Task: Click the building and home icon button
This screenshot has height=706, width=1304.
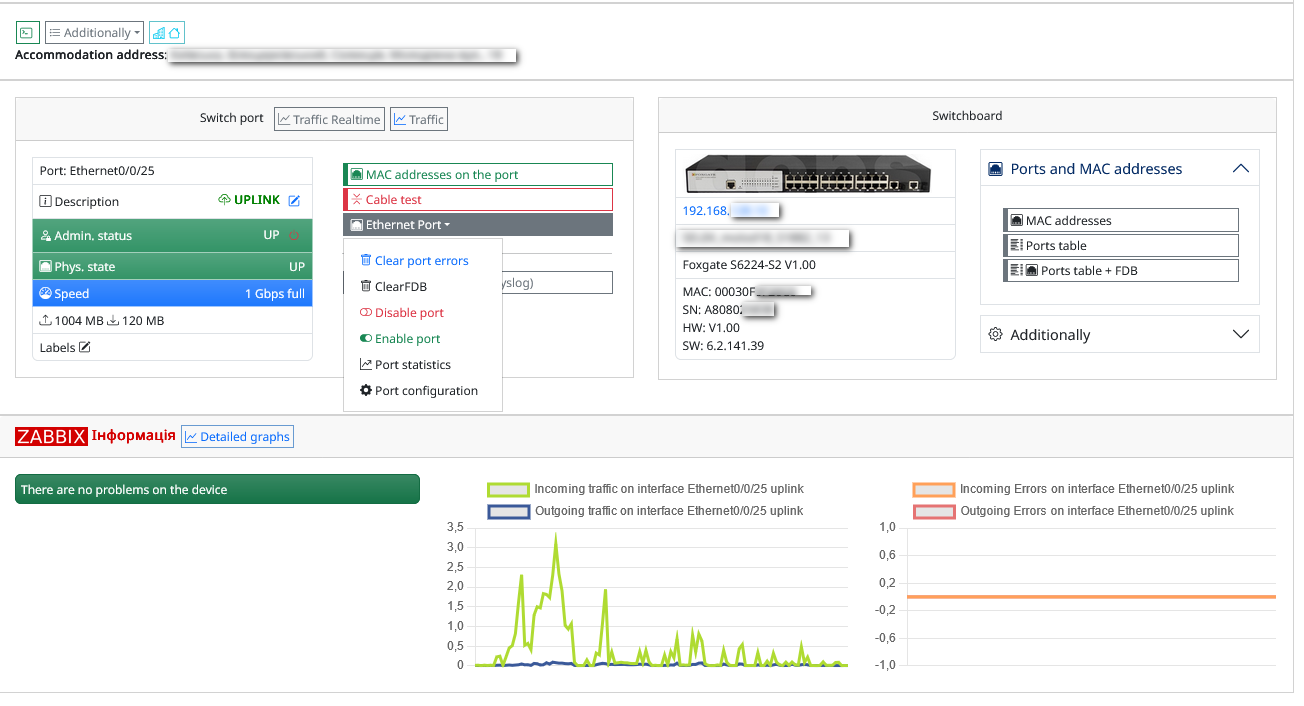Action: 166,33
